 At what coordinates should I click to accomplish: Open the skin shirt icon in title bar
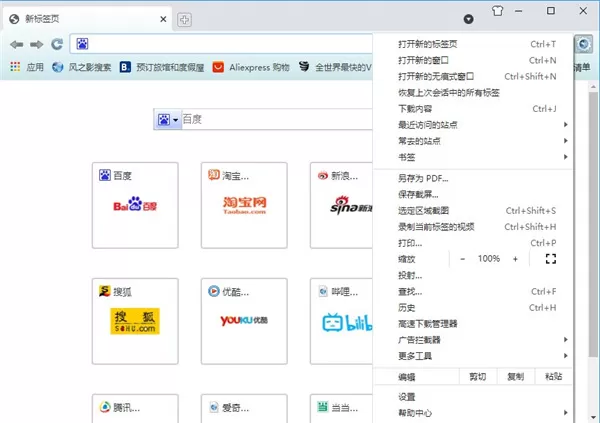pyautogui.click(x=497, y=11)
